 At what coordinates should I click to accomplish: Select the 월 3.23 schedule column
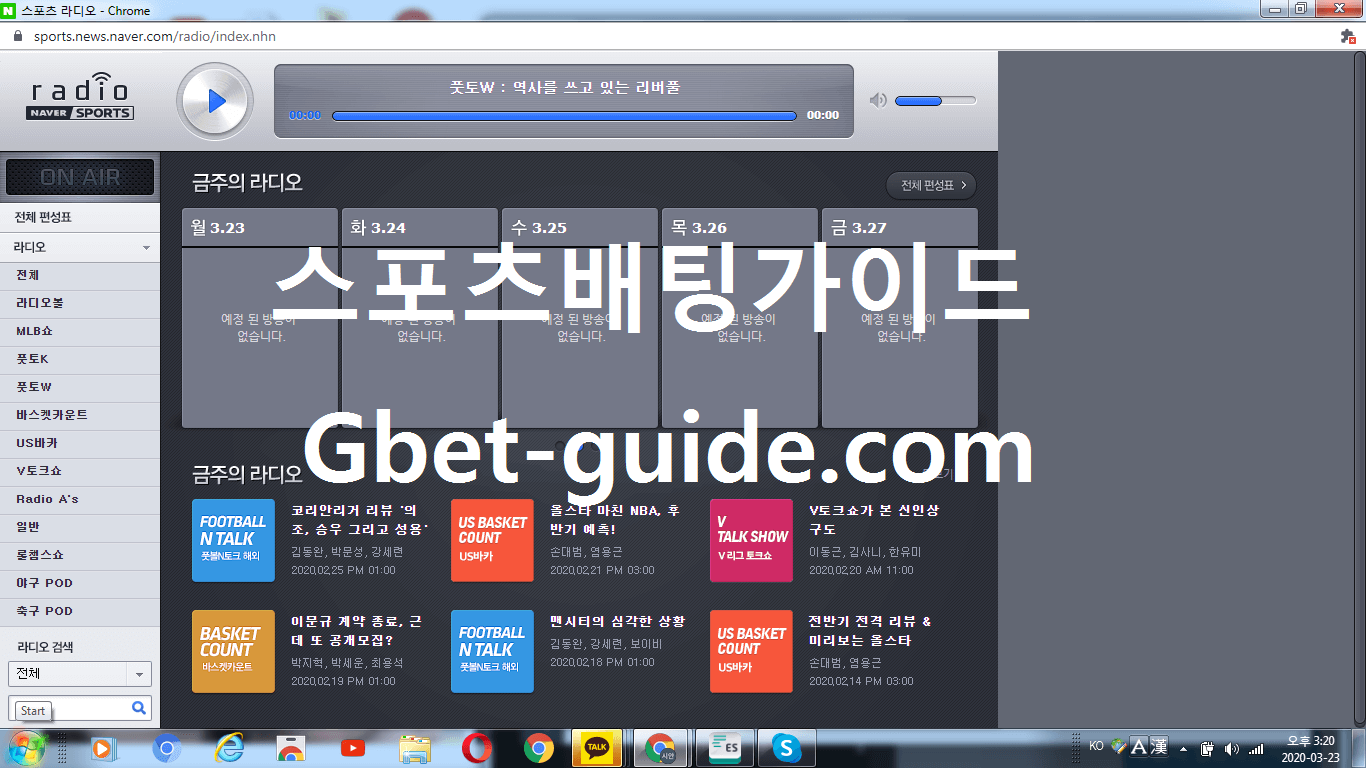pos(260,318)
